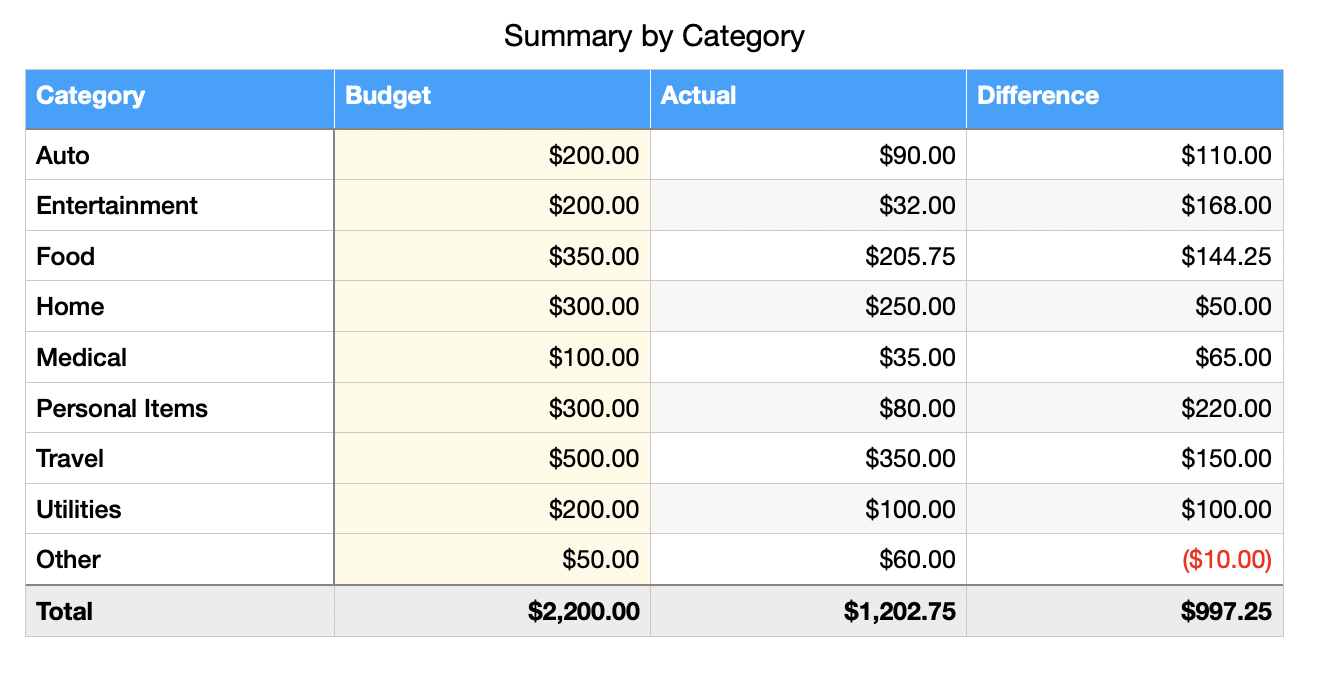
Task: Select the Personal Items difference $220.00
Action: tap(1226, 409)
